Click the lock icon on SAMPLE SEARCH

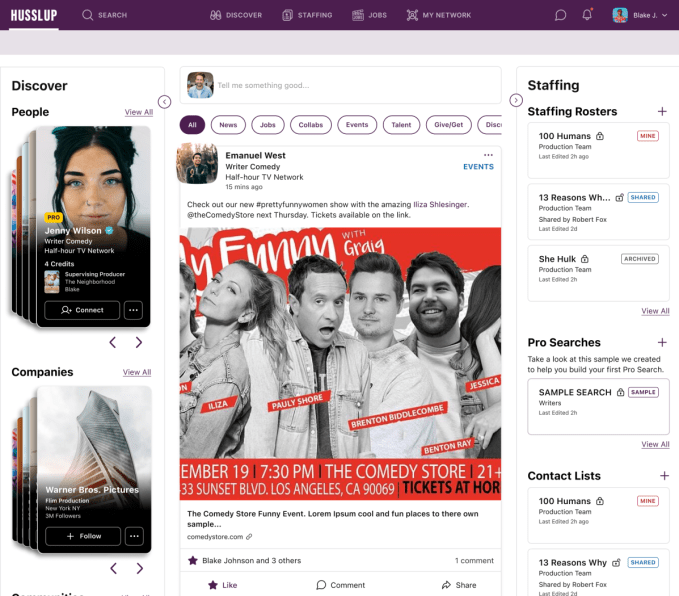point(621,392)
